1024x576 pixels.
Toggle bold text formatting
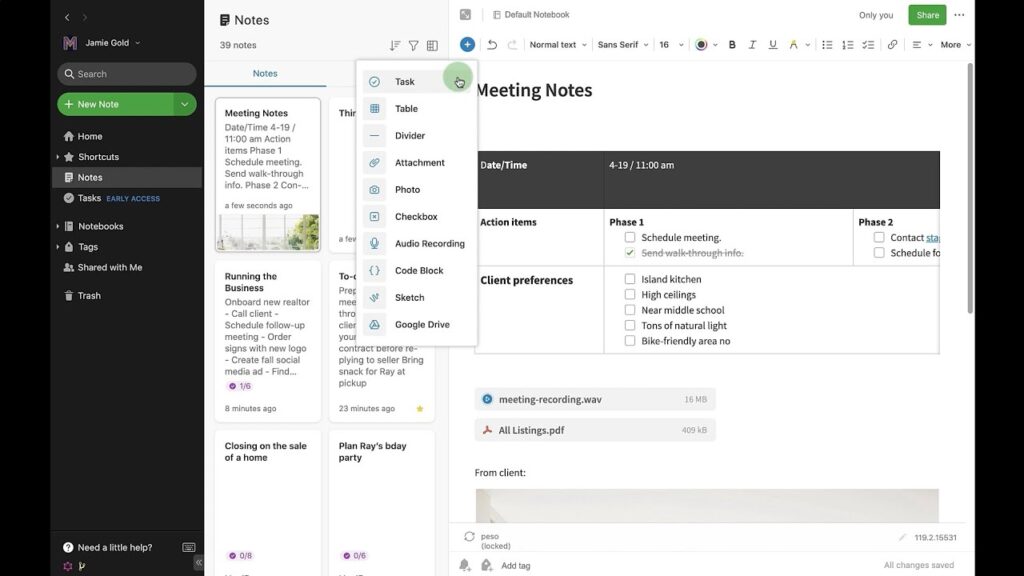[x=732, y=45]
